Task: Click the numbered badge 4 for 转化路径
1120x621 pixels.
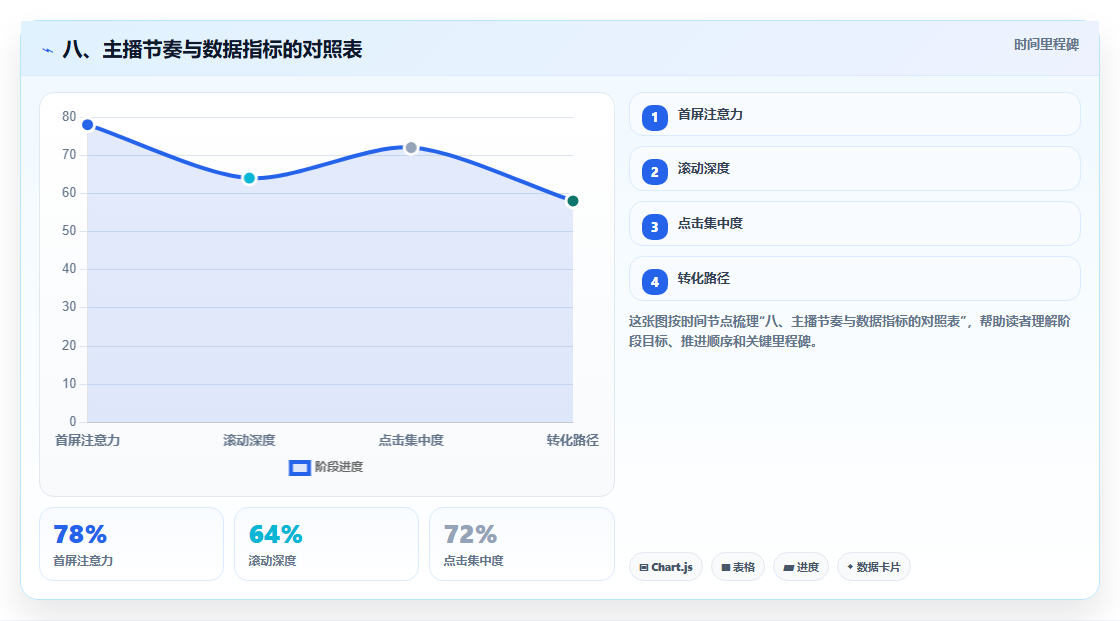Action: click(x=654, y=282)
